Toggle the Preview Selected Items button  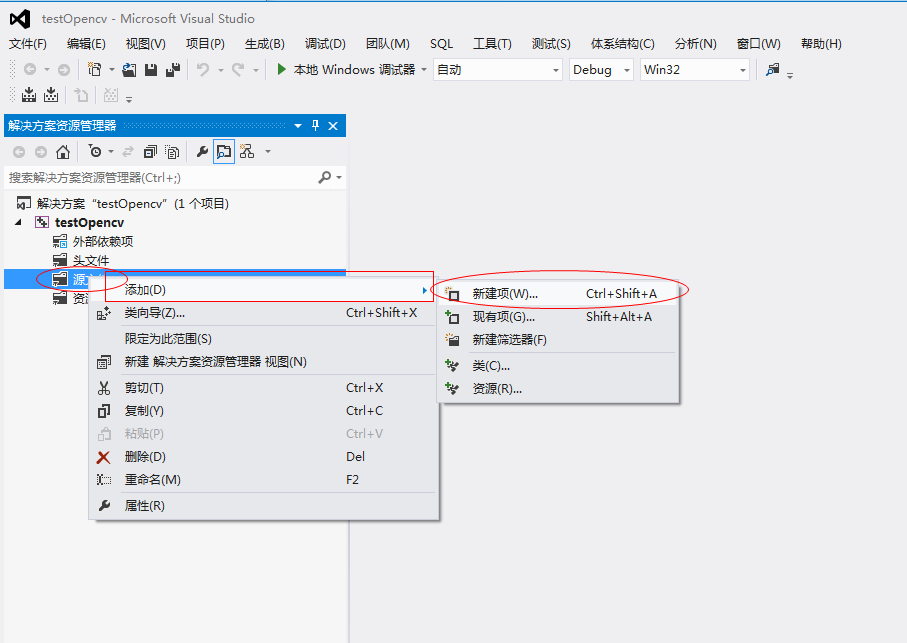click(x=224, y=152)
